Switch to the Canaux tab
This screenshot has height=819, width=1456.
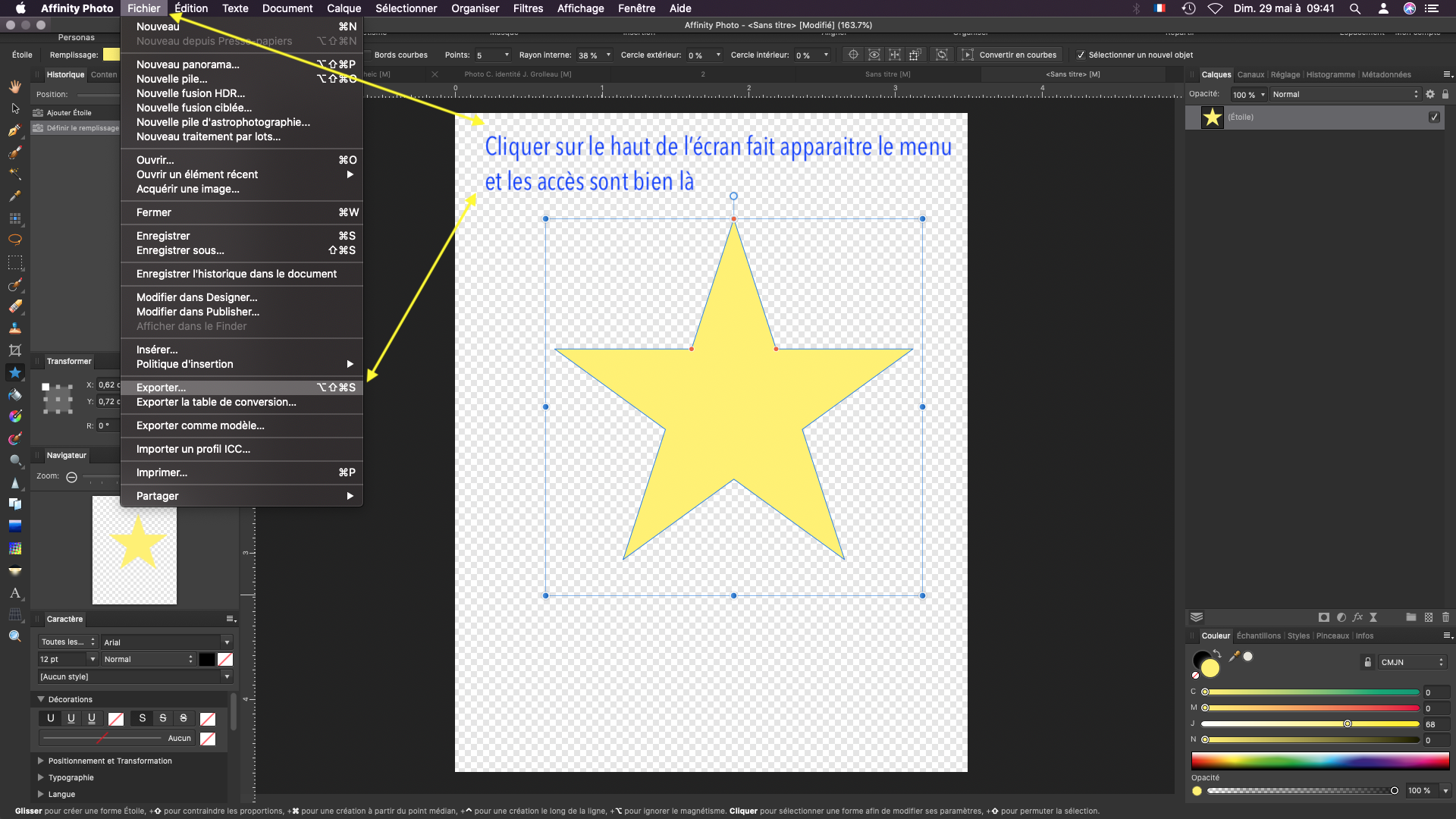pyautogui.click(x=1250, y=74)
